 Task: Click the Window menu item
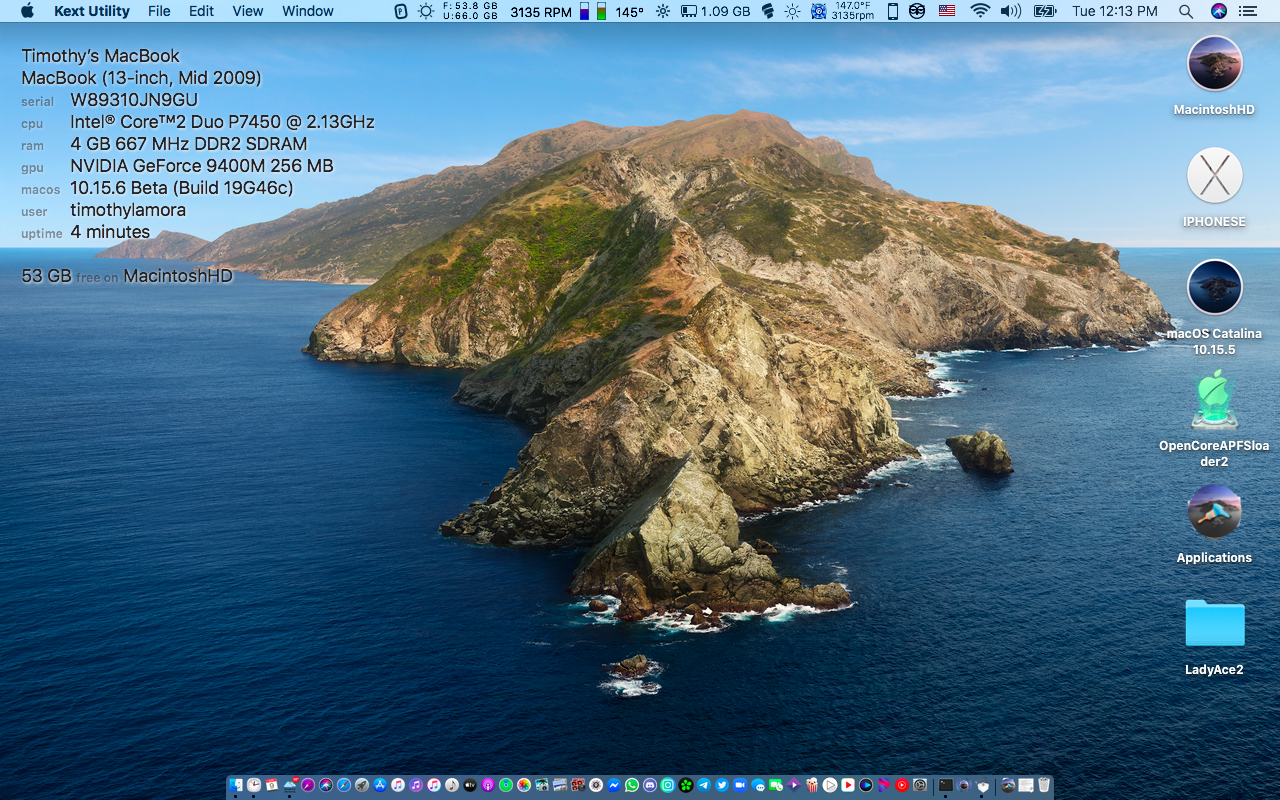tap(307, 11)
